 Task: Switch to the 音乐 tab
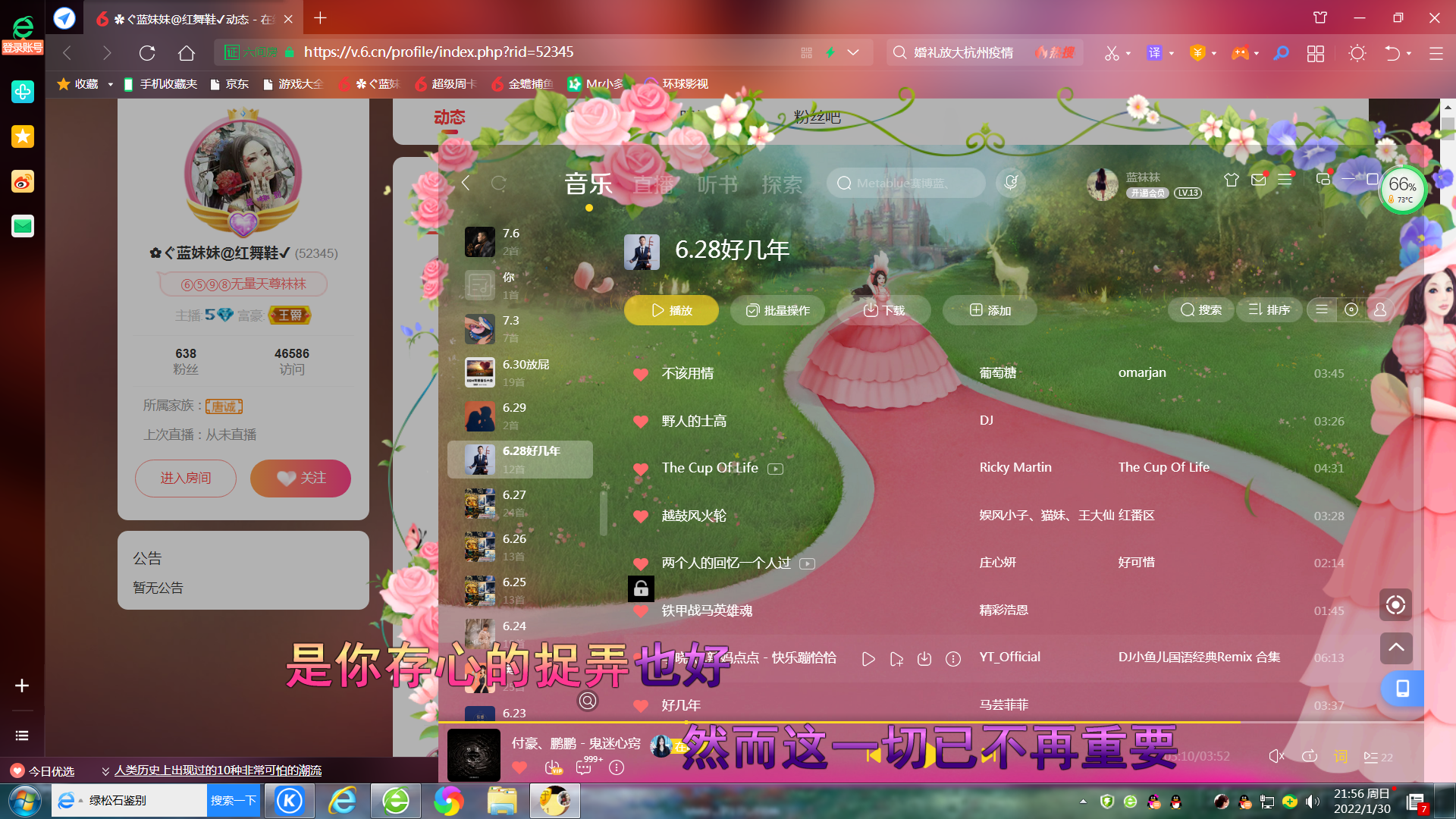click(588, 184)
